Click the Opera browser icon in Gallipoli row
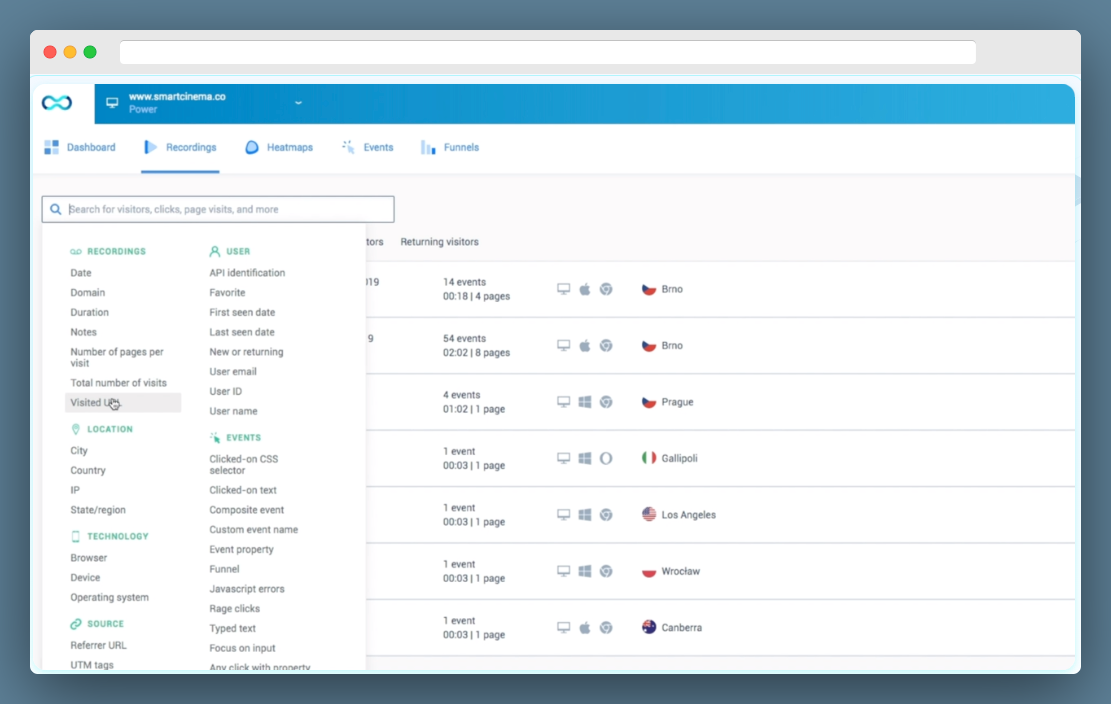This screenshot has width=1111, height=704. [606, 458]
